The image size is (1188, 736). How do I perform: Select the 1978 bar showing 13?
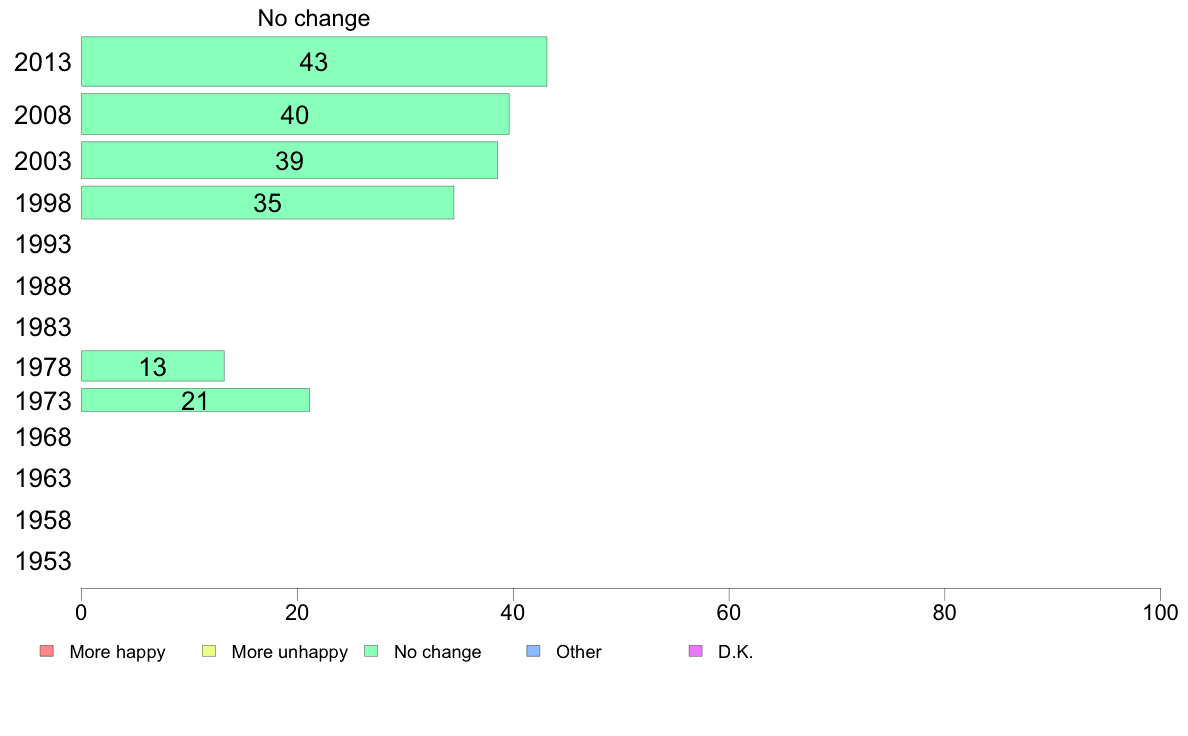(152, 366)
